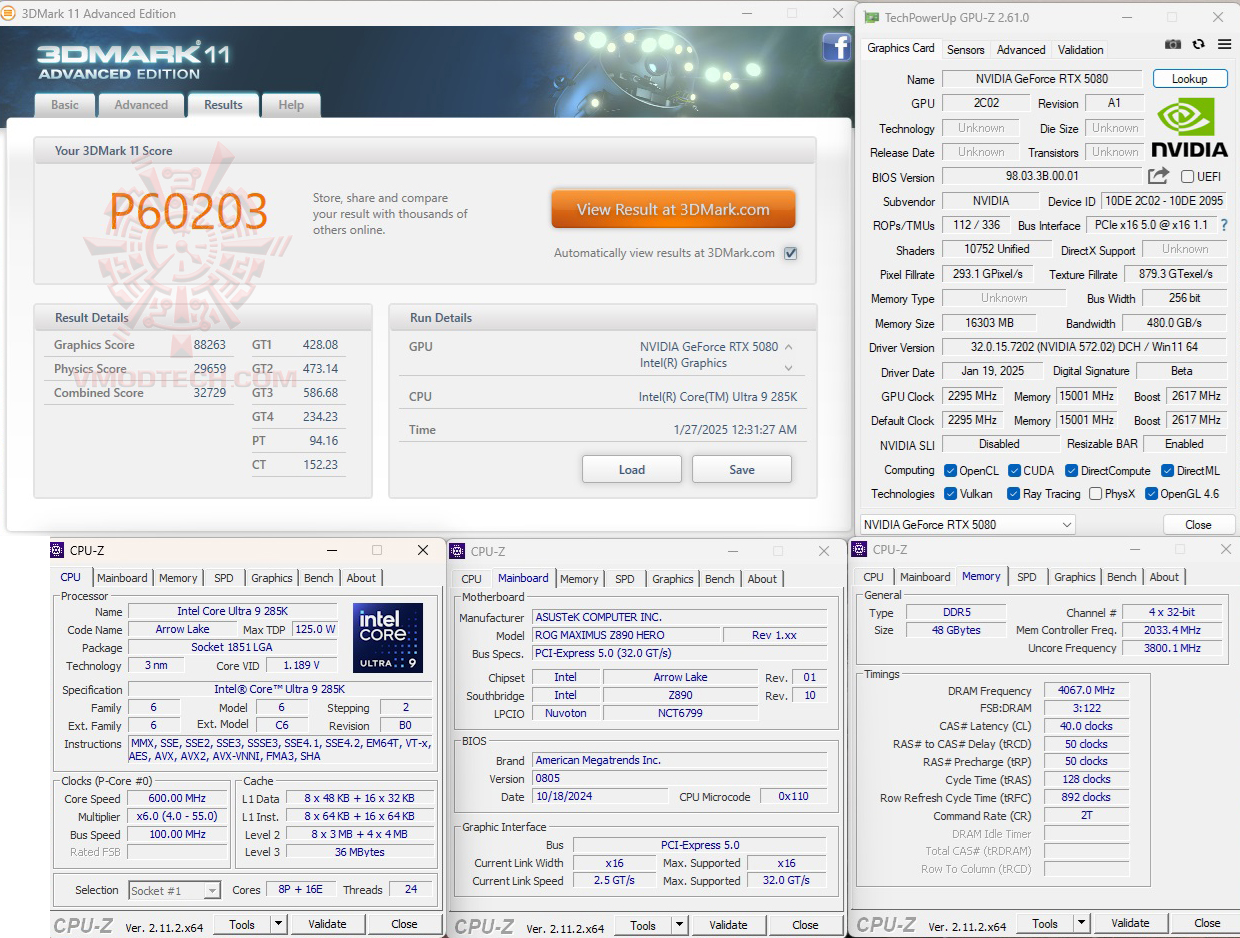Click the DRAM Frequency value field
Viewport: 1240px width, 938px height.
[x=1086, y=690]
